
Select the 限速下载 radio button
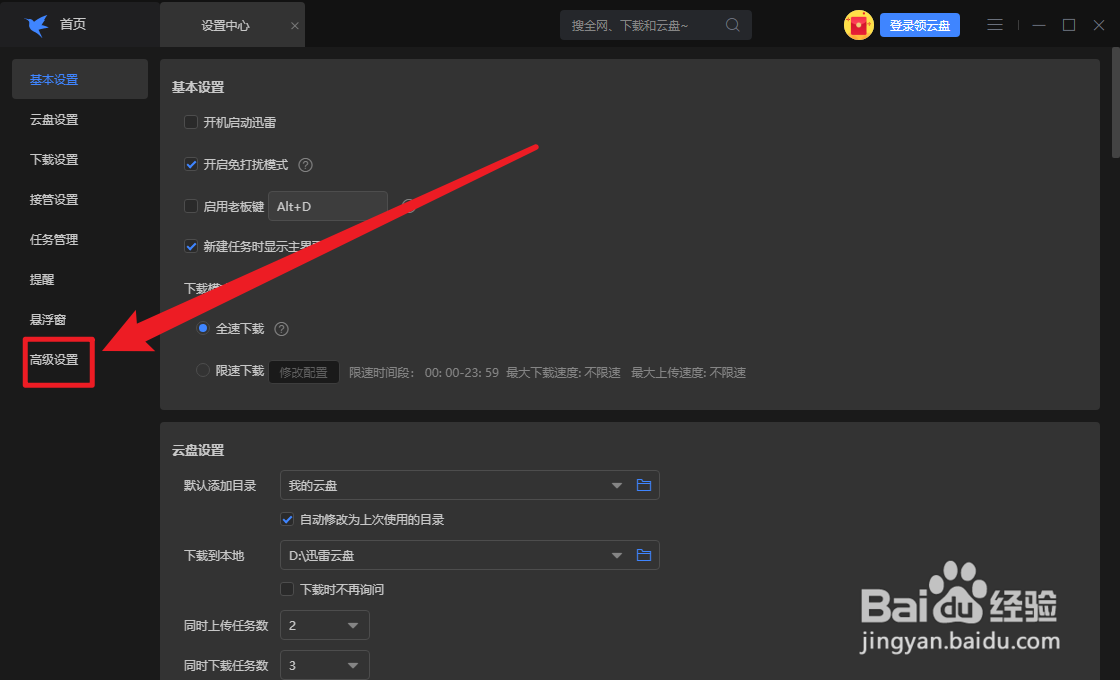(x=201, y=371)
